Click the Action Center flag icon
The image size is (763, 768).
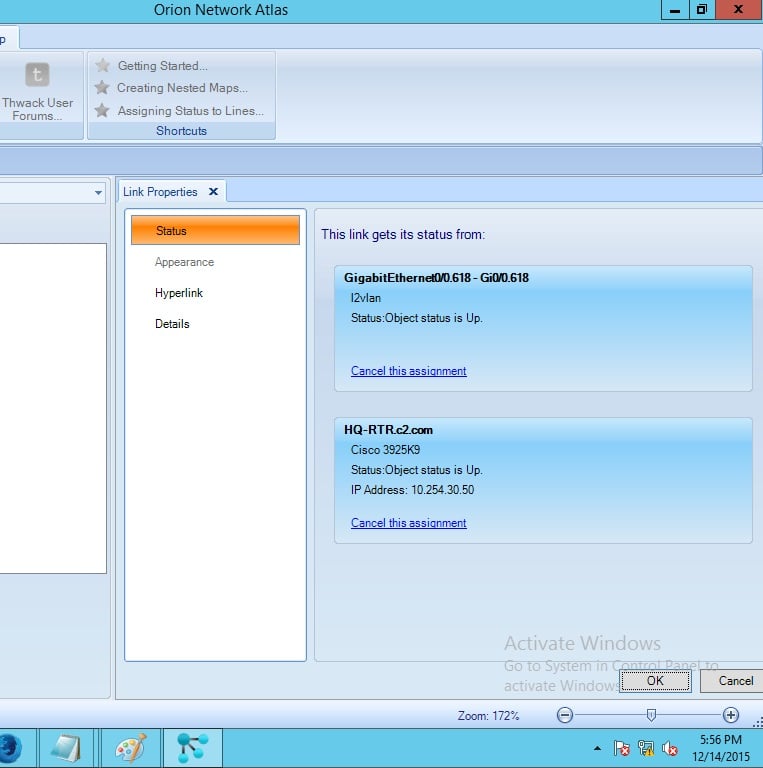tap(621, 748)
